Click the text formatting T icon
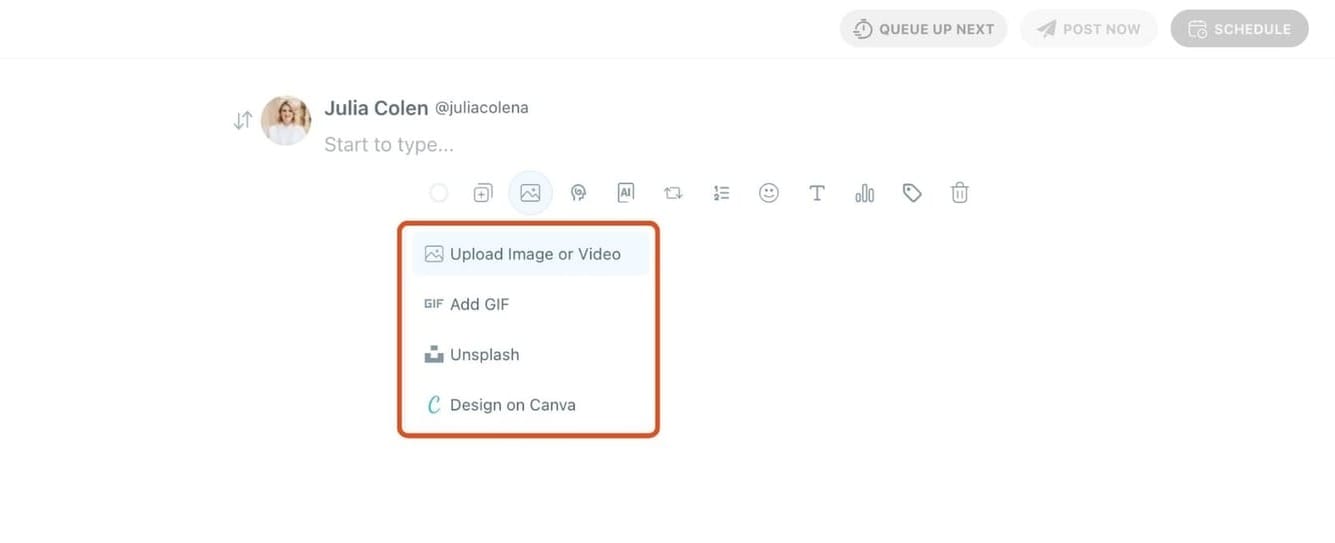Image resolution: width=1335 pixels, height=543 pixels. [x=817, y=193]
